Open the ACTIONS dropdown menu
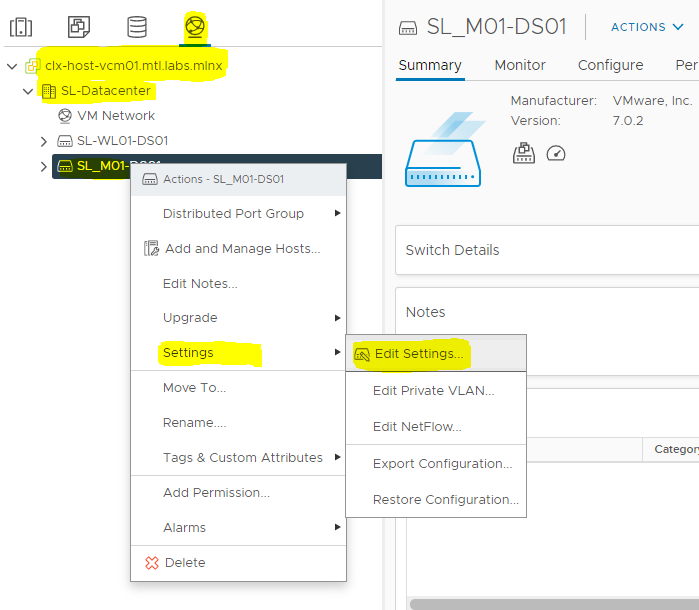Screen dimensions: 699x610 point(647,27)
